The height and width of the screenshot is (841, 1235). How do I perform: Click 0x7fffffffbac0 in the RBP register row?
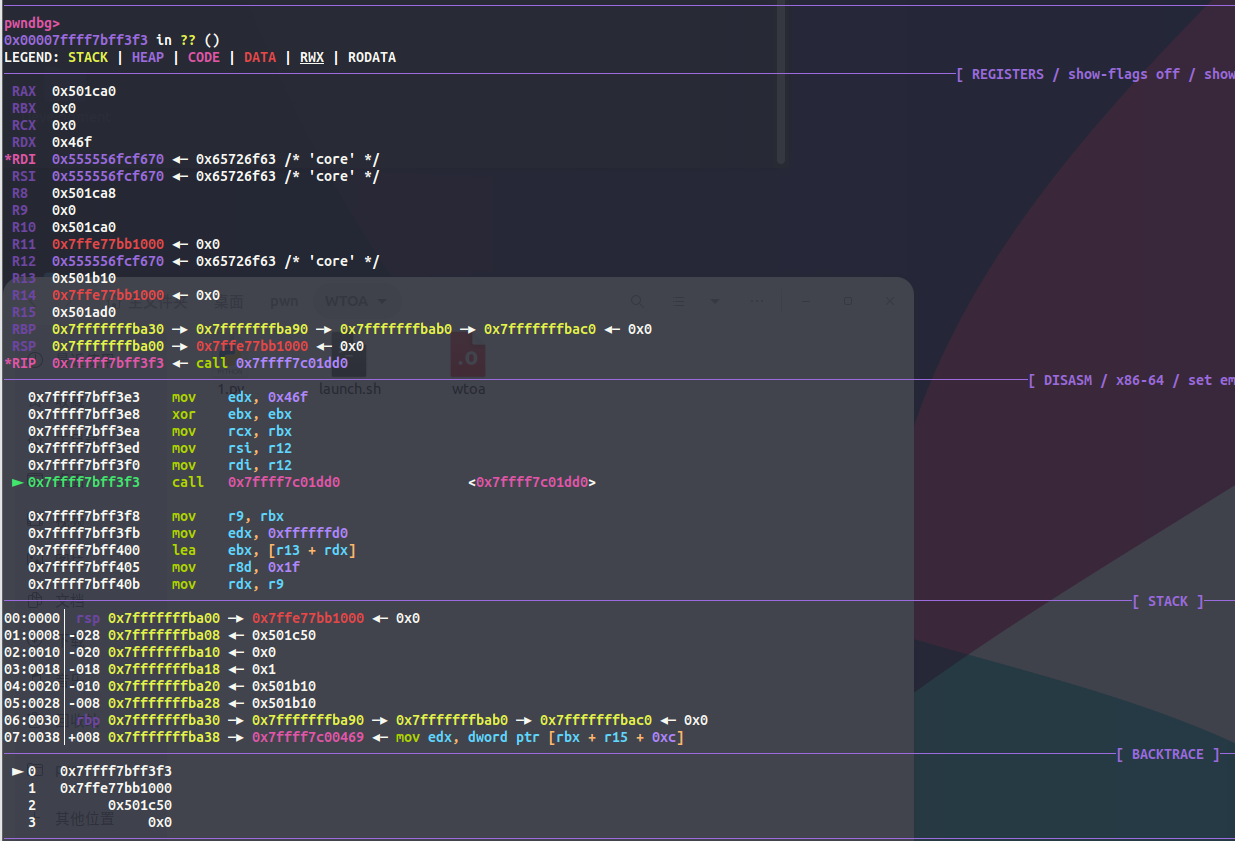[x=540, y=329]
